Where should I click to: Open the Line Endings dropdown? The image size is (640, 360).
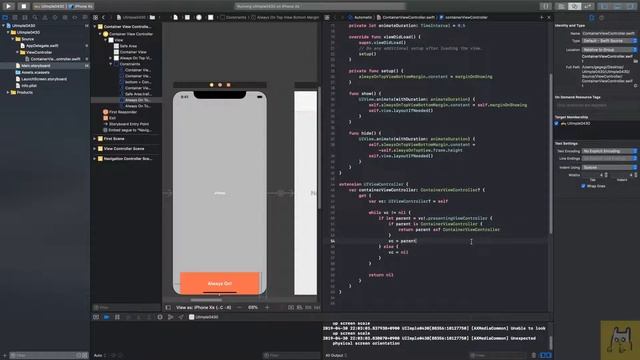[x=609, y=158]
